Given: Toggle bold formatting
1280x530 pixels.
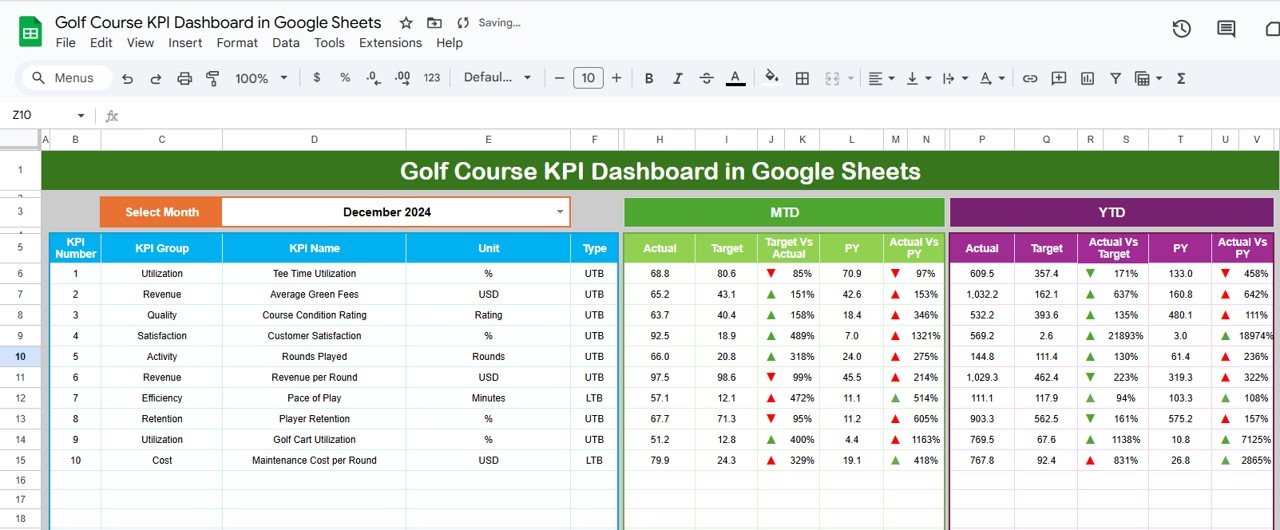Looking at the screenshot, I should [x=649, y=78].
